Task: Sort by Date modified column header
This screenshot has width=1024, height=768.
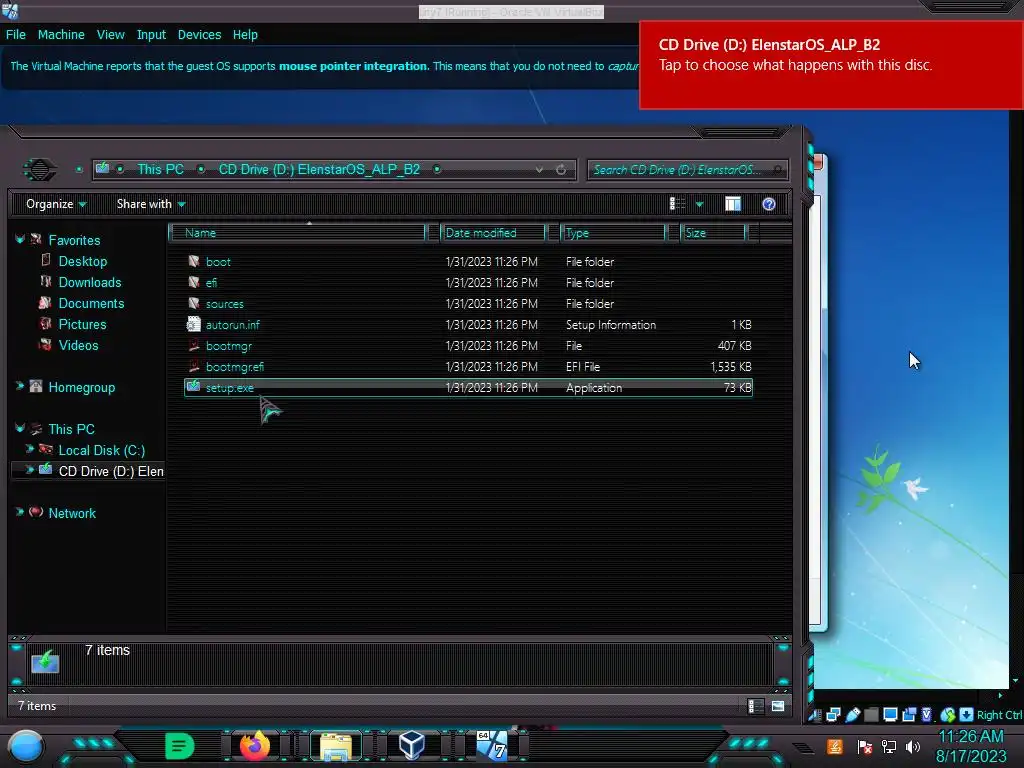Action: coord(493,232)
